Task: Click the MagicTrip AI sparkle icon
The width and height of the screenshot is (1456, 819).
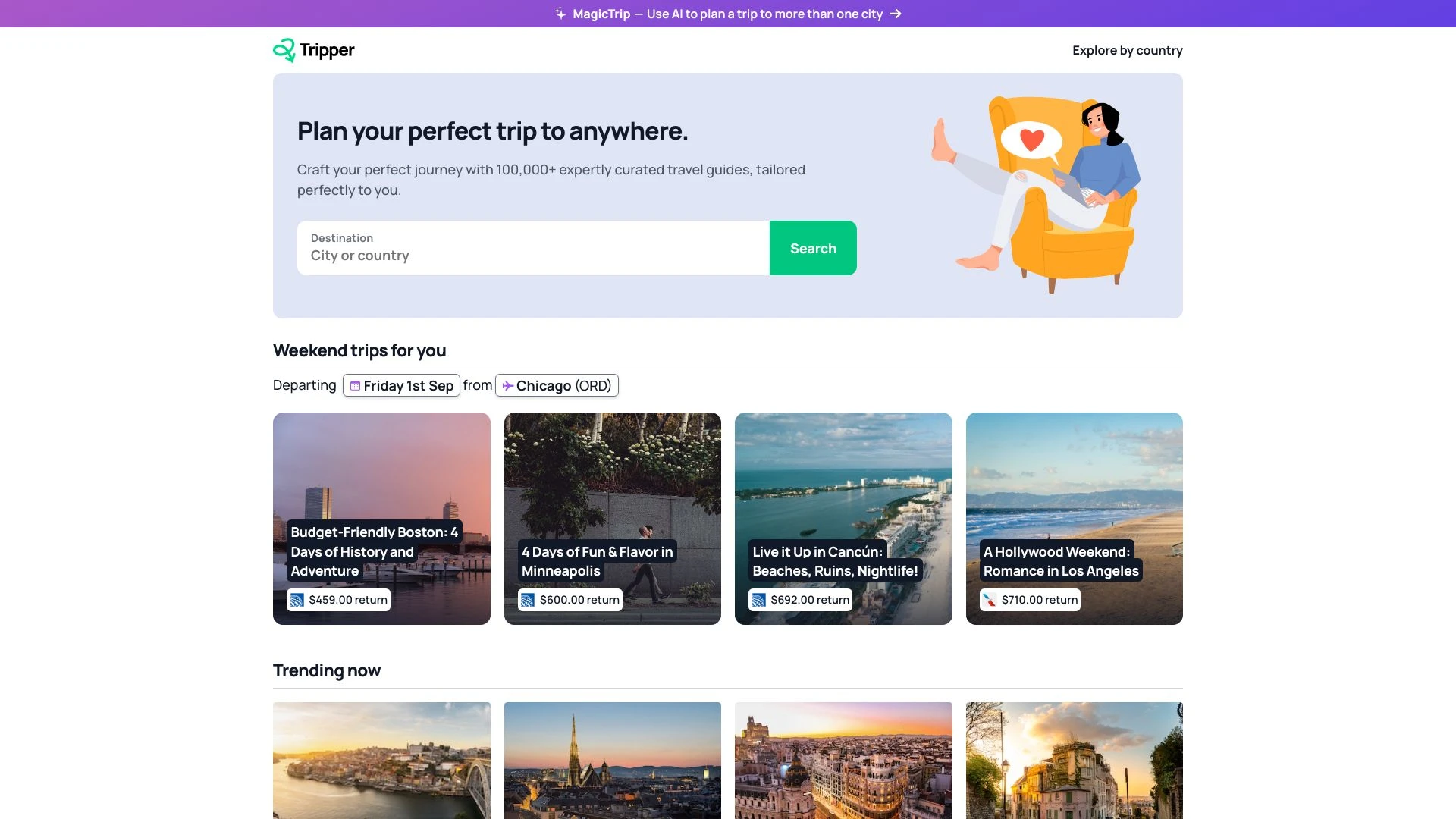Action: (560, 13)
